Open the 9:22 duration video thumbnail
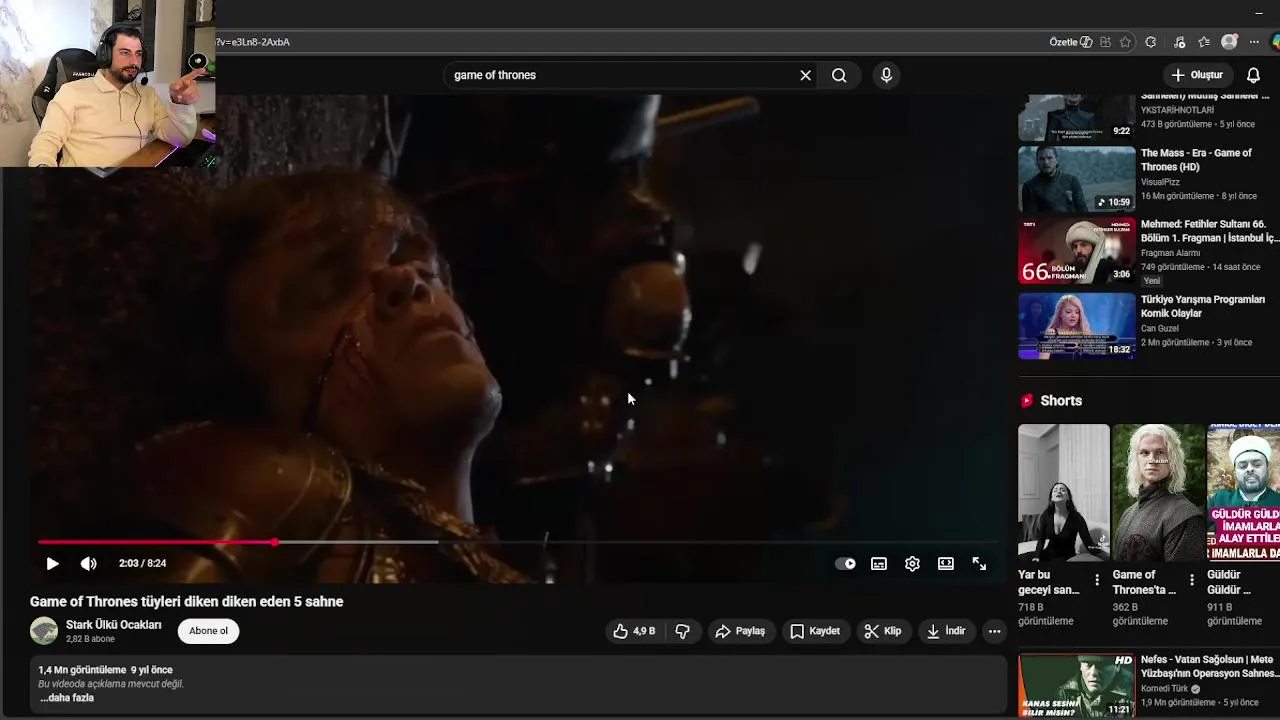1280x720 pixels. (1077, 117)
